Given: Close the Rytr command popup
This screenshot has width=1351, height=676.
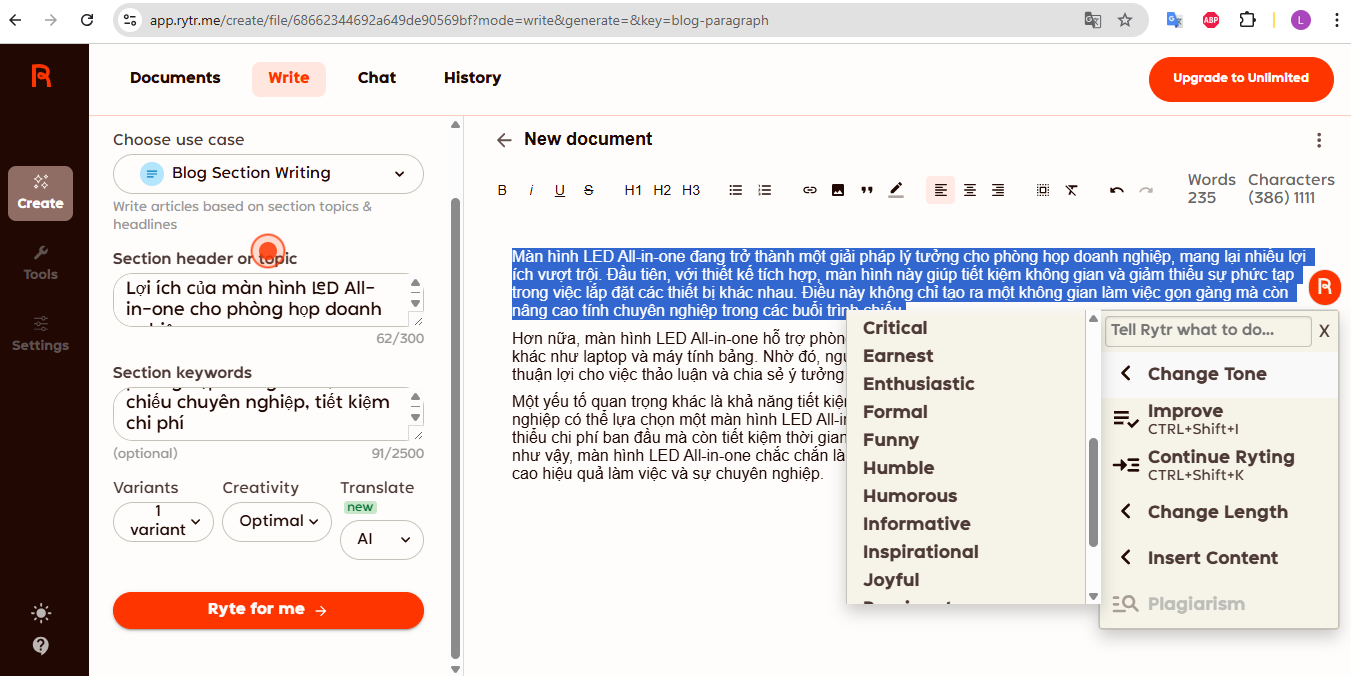Looking at the screenshot, I should [1324, 331].
